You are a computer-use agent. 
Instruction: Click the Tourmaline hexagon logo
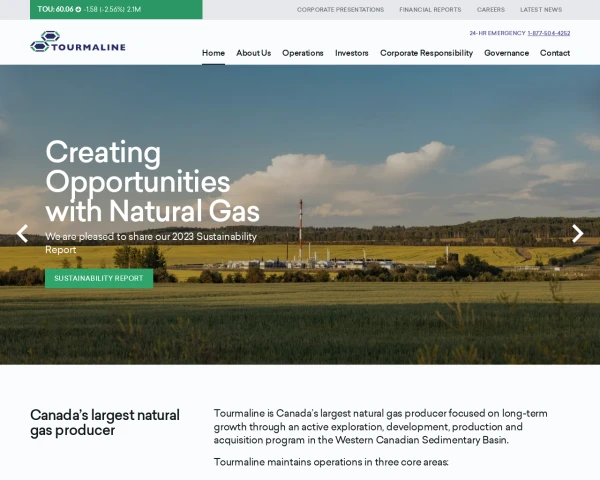(45, 41)
